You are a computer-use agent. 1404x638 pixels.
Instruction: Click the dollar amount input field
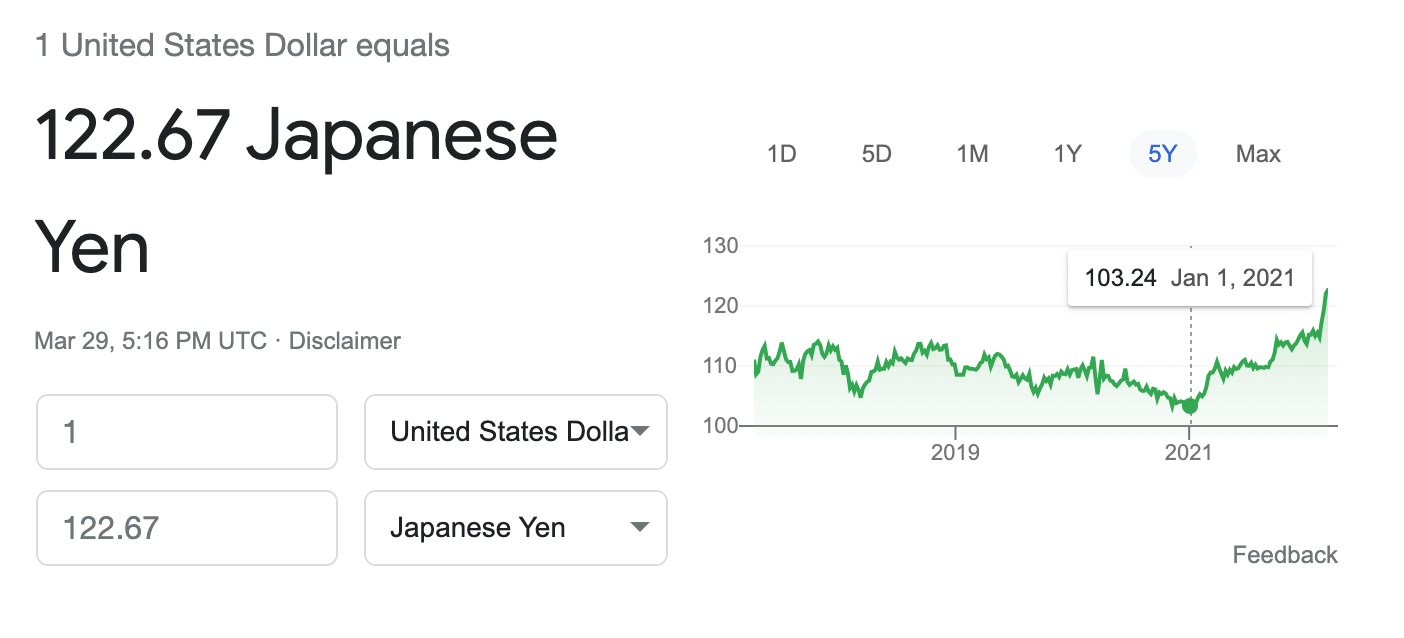pos(187,432)
